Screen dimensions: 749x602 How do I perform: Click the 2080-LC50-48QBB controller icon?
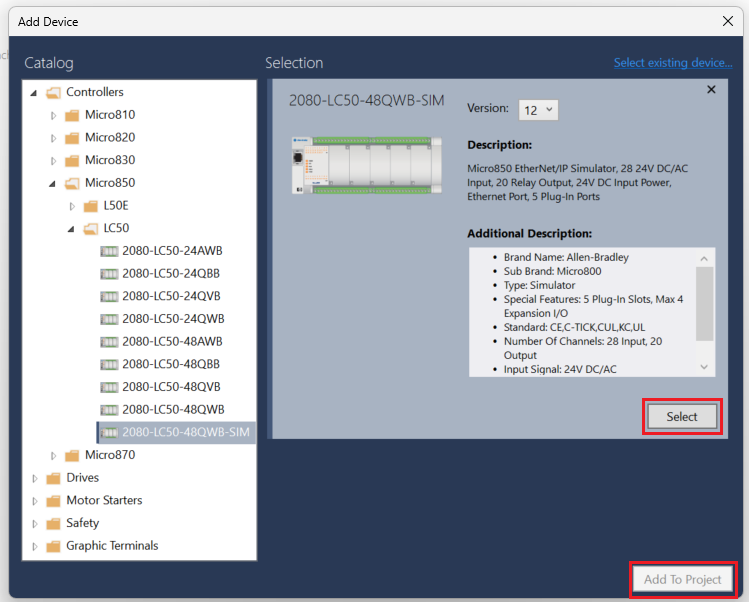point(109,365)
